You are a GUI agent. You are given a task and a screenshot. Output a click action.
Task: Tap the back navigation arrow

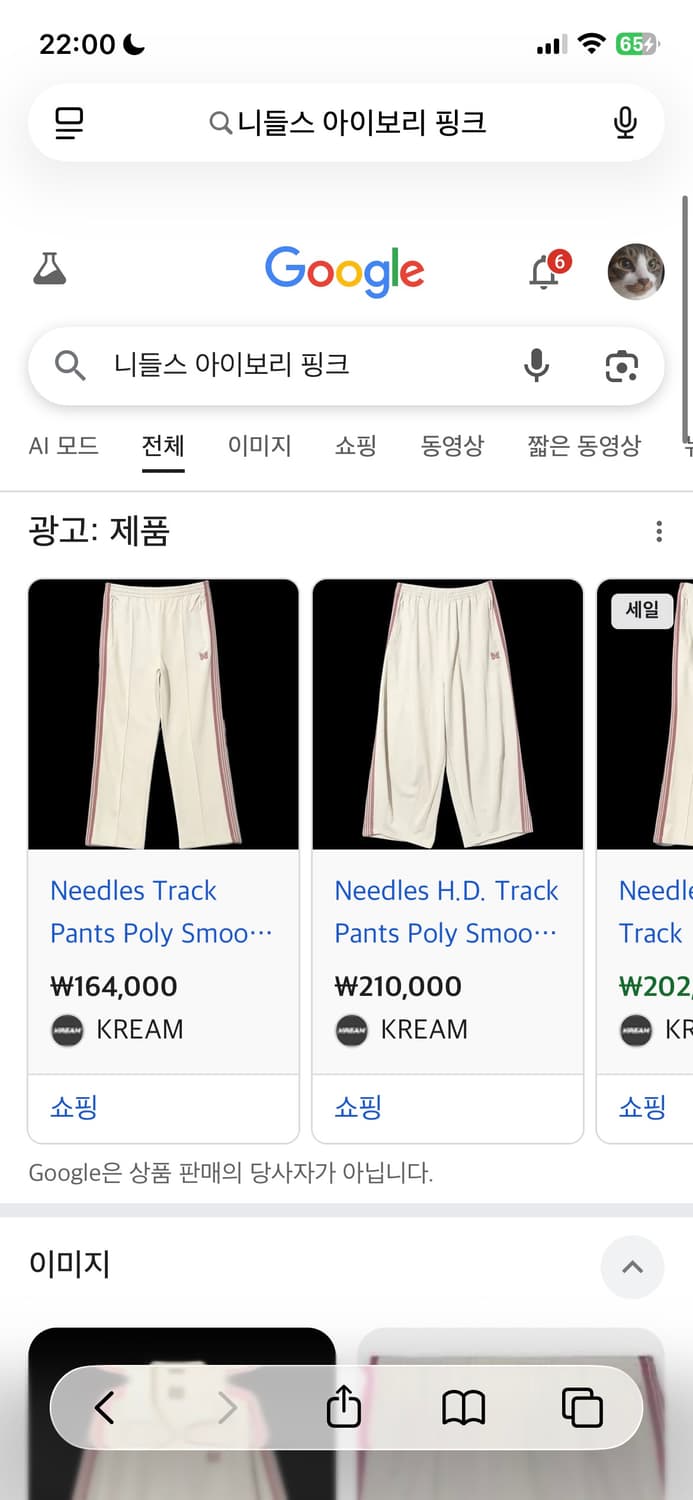tap(104, 1407)
